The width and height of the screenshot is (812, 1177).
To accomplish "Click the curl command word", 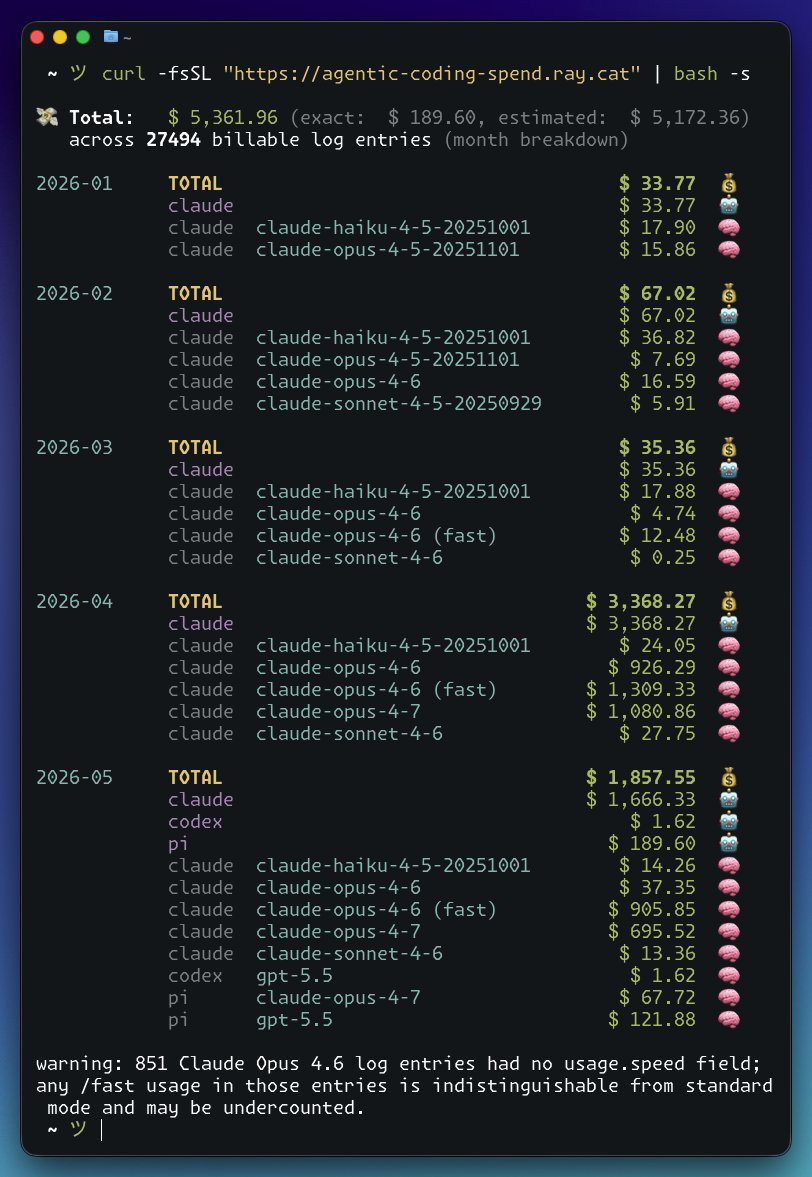I will 124,74.
